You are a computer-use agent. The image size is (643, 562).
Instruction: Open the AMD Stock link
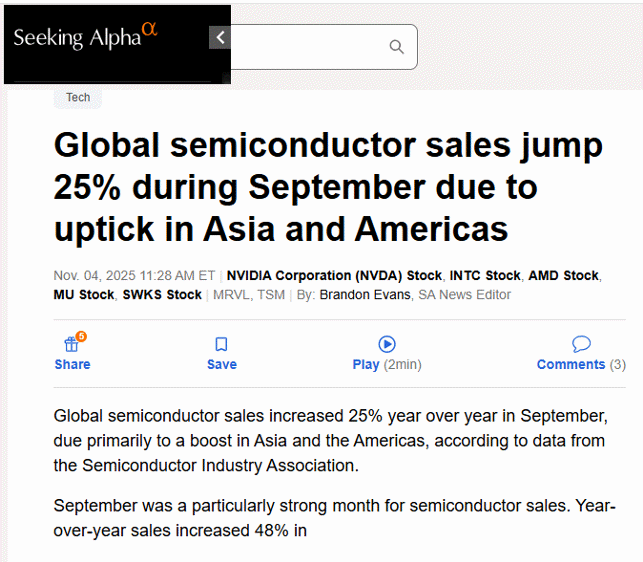coord(564,275)
